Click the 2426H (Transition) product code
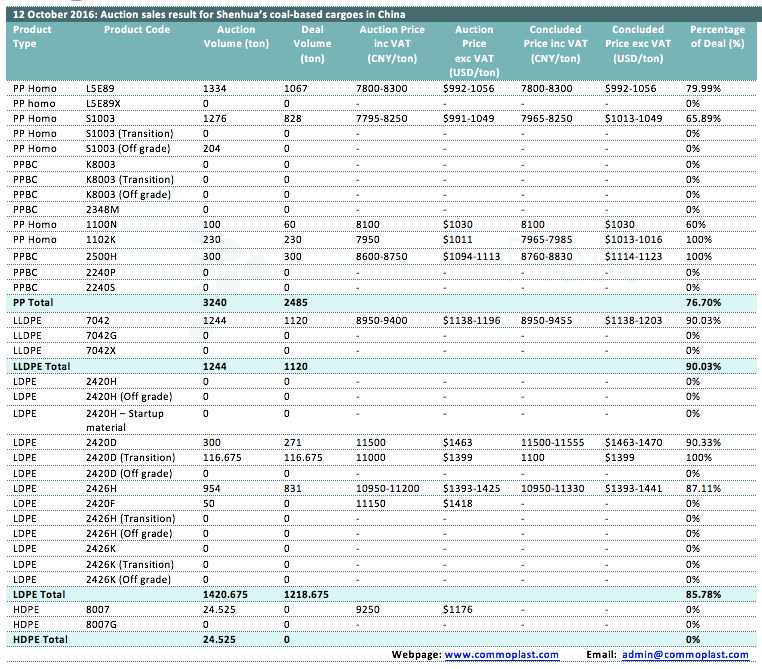Viewport: 762px width, 669px height. point(131,519)
